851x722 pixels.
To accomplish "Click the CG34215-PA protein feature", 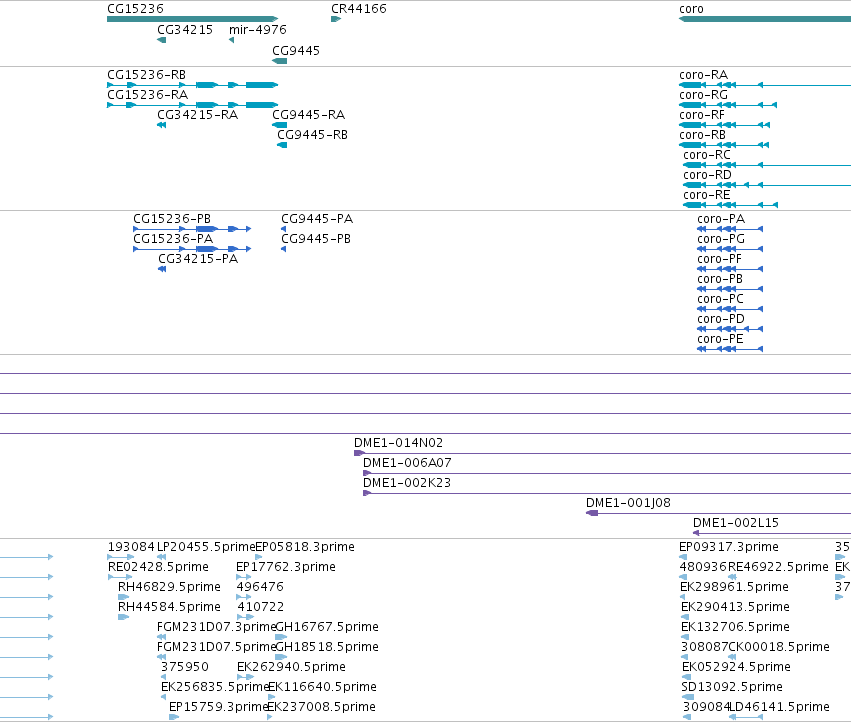I will (162, 269).
